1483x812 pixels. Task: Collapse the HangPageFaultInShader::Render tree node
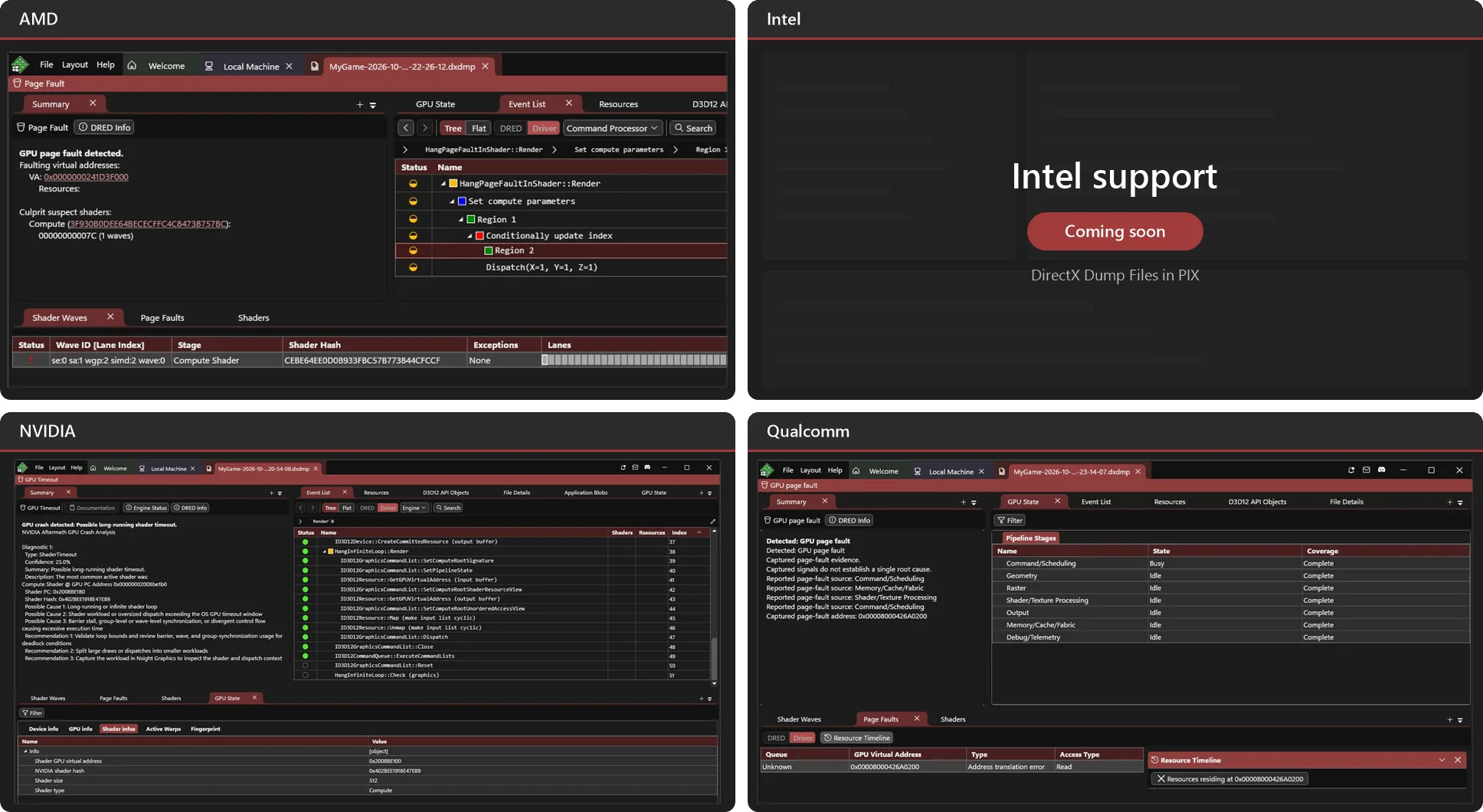pos(444,184)
